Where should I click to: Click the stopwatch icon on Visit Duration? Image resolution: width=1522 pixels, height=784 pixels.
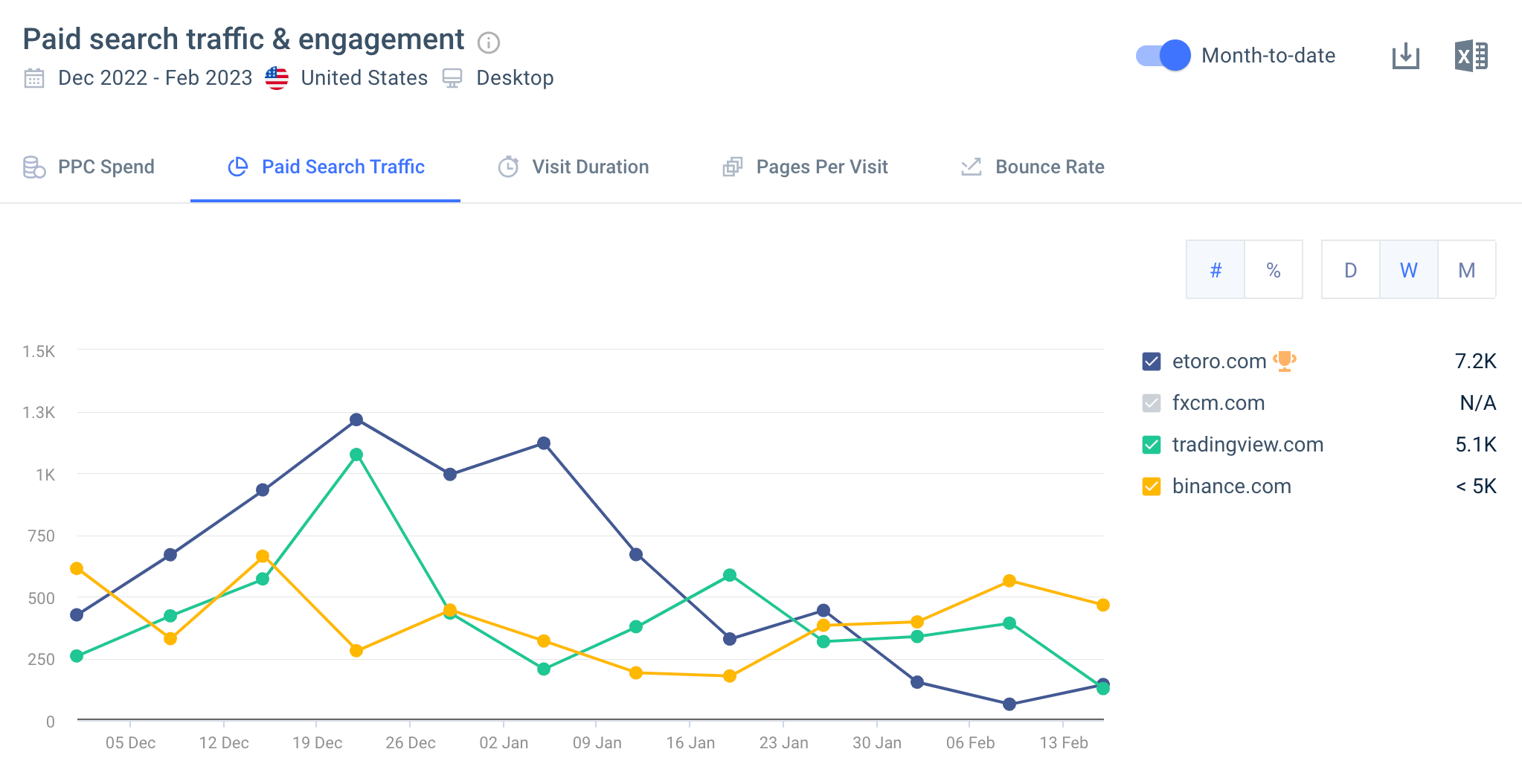pyautogui.click(x=508, y=167)
